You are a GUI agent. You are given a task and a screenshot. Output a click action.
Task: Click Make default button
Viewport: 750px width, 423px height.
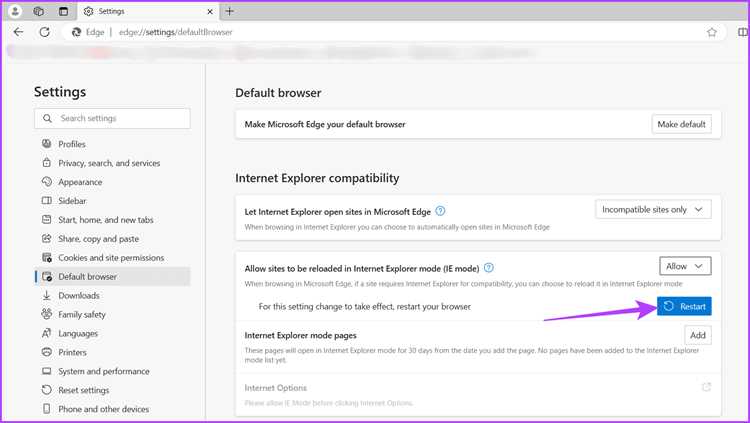click(x=682, y=124)
